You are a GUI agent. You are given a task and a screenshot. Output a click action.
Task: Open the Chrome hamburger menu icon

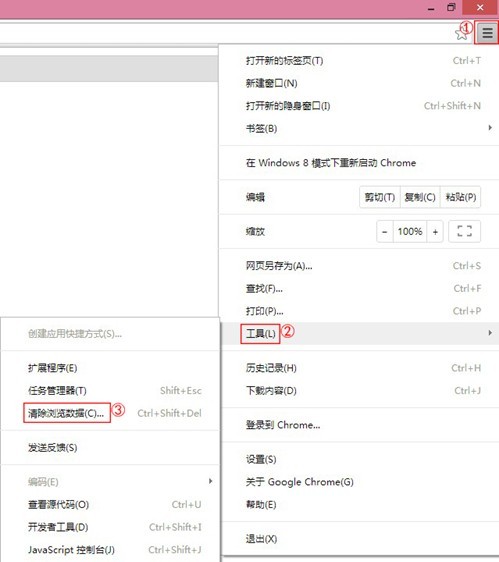(x=487, y=33)
